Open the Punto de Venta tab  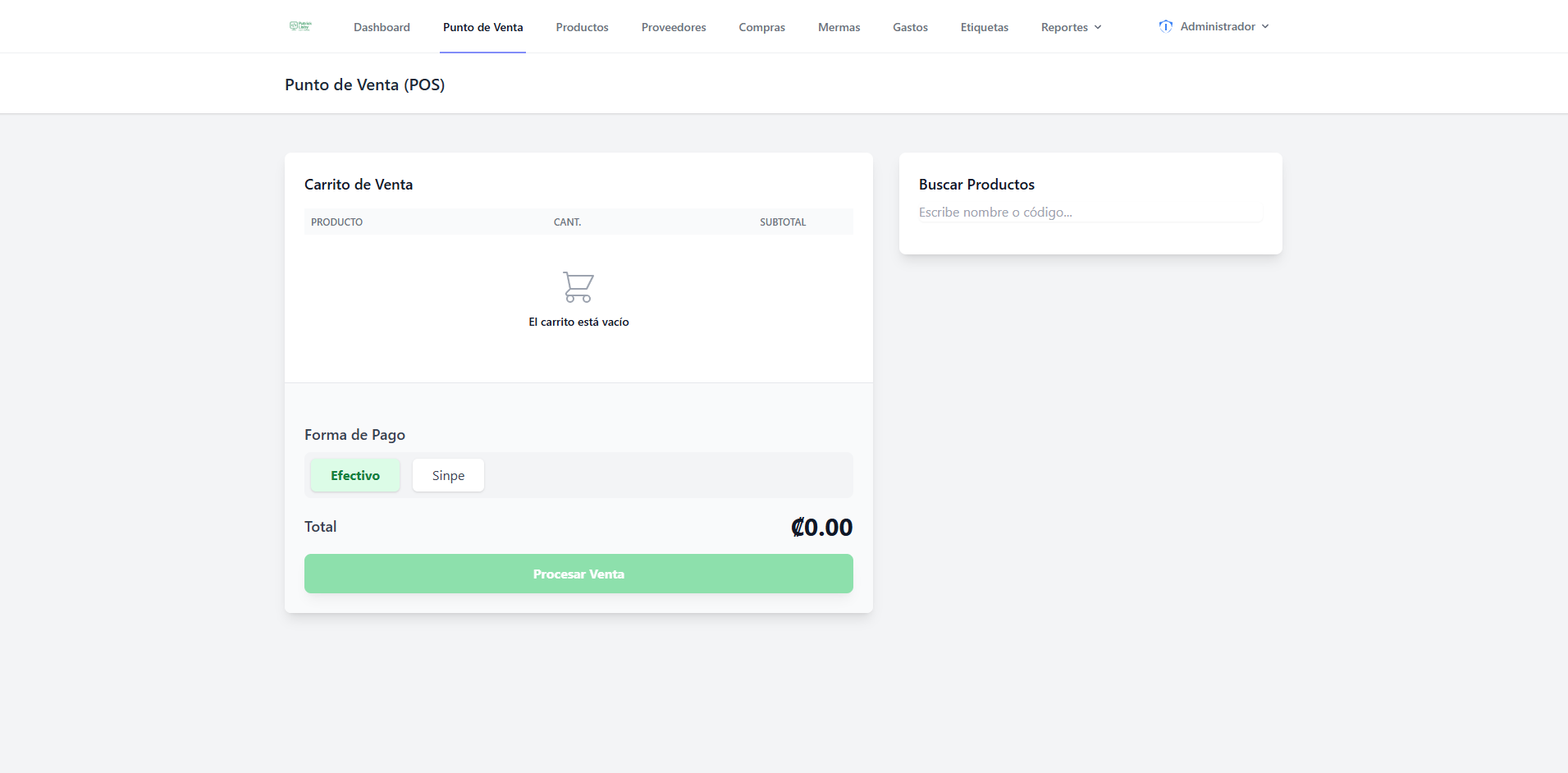coord(482,27)
